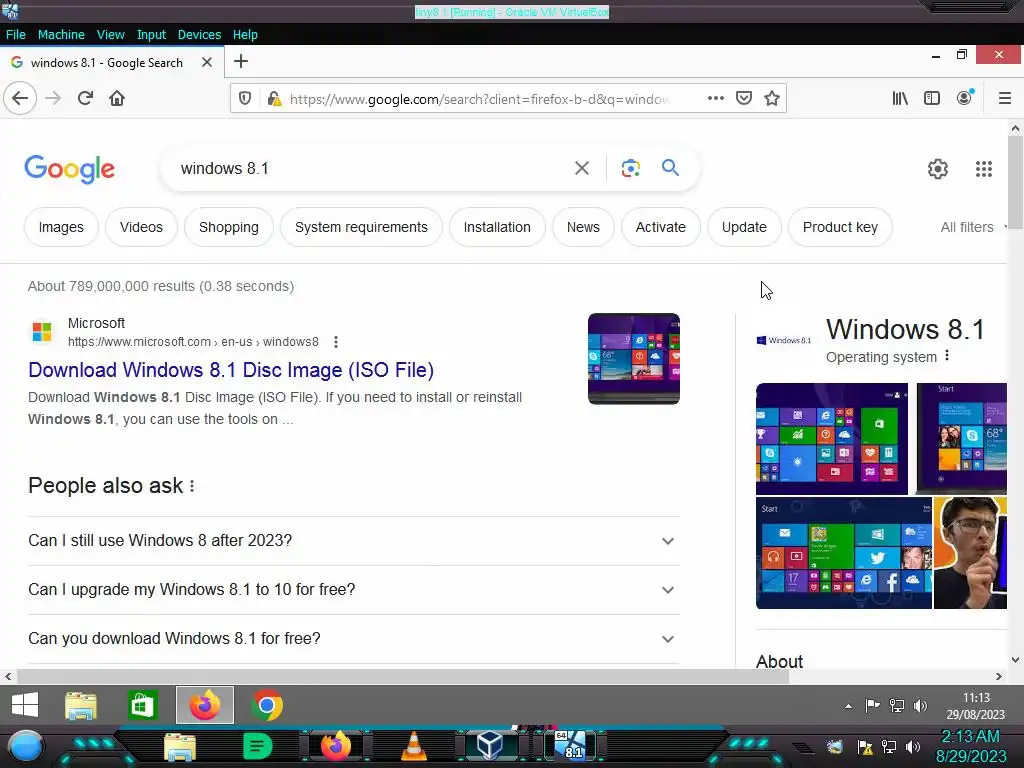Filter results by Shopping
Screen dimensions: 1024x768
[x=229, y=227]
